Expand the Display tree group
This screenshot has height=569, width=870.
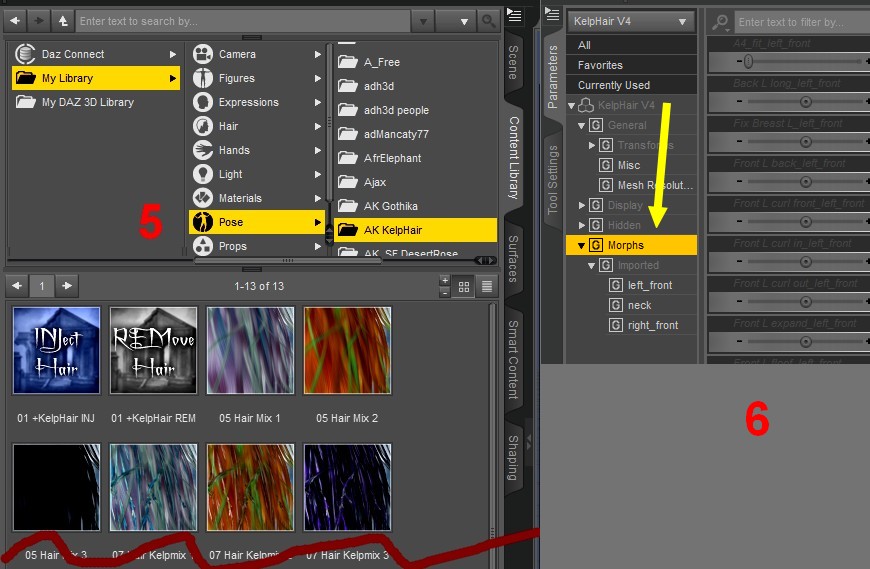581,205
